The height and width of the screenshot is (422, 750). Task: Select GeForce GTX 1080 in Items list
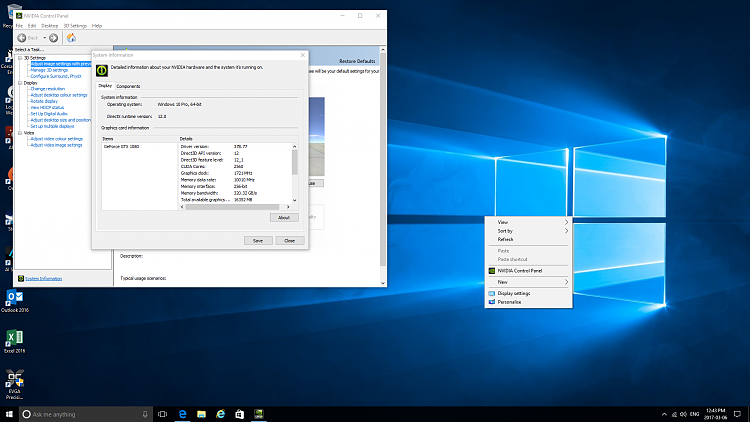[x=121, y=146]
